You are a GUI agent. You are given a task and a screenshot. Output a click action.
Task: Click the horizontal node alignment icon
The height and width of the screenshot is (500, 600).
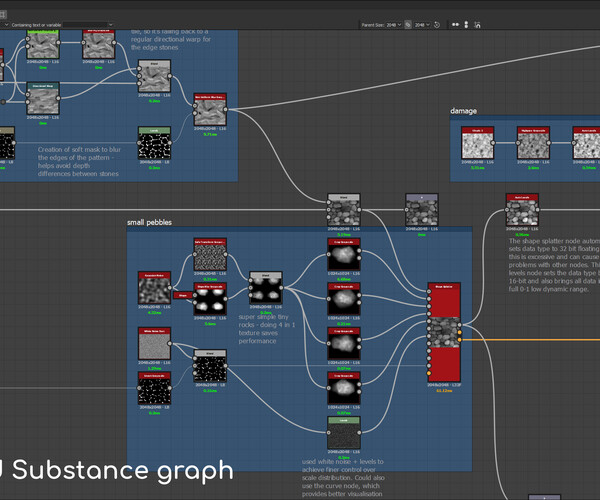pyautogui.click(x=455, y=25)
